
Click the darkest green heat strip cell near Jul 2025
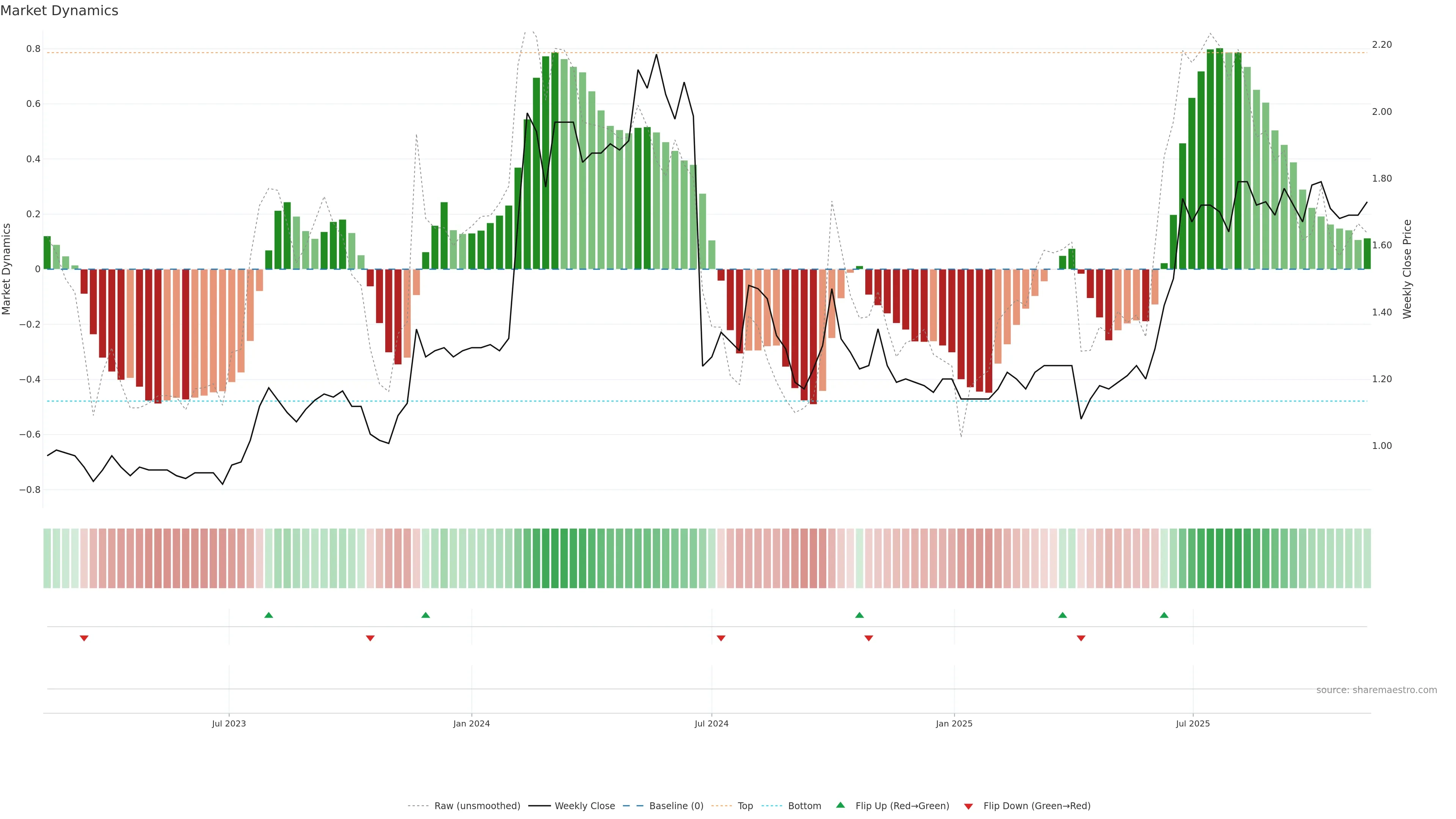point(1219,559)
